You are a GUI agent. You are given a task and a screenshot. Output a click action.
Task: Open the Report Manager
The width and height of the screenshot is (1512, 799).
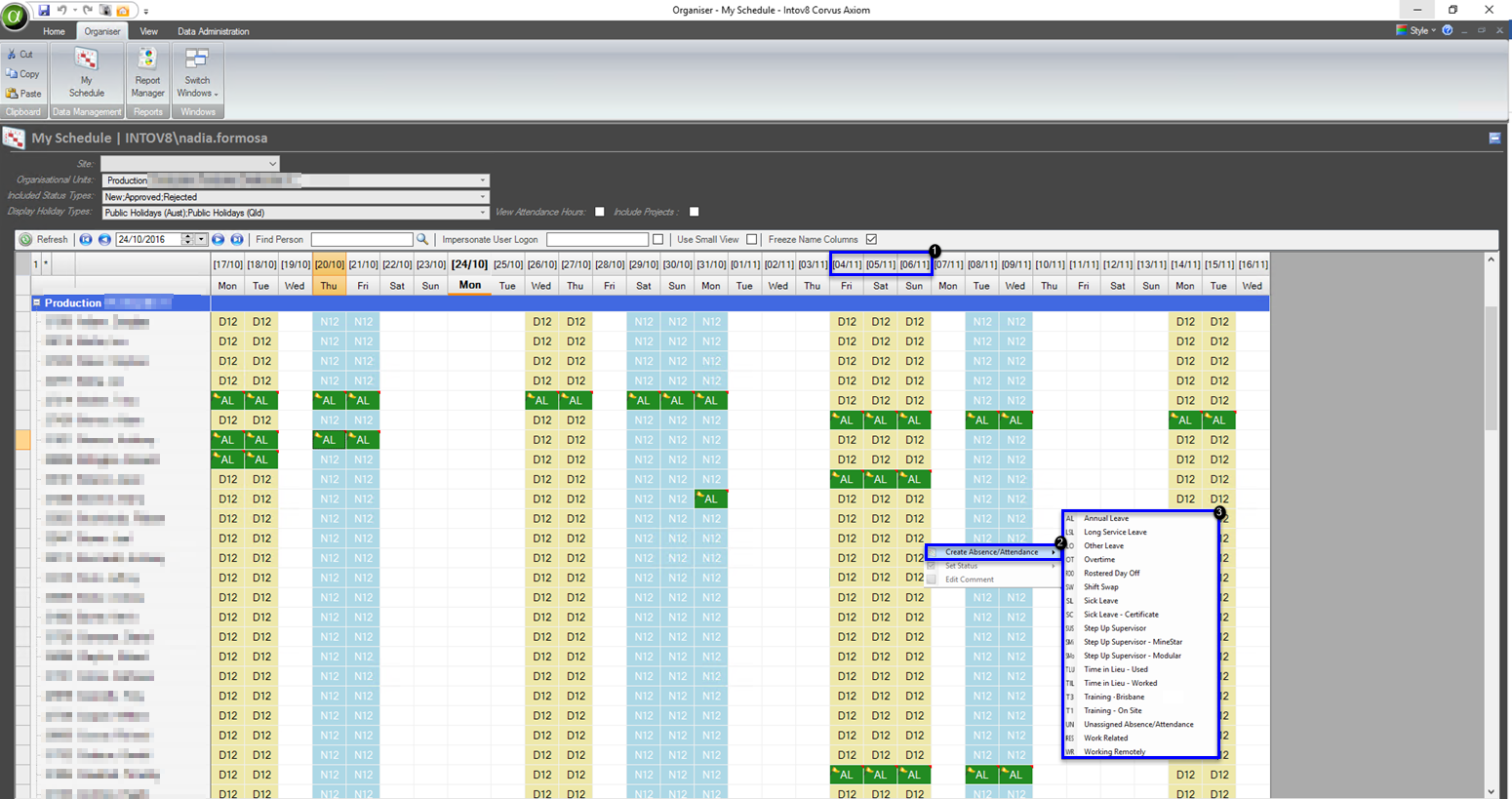click(147, 73)
